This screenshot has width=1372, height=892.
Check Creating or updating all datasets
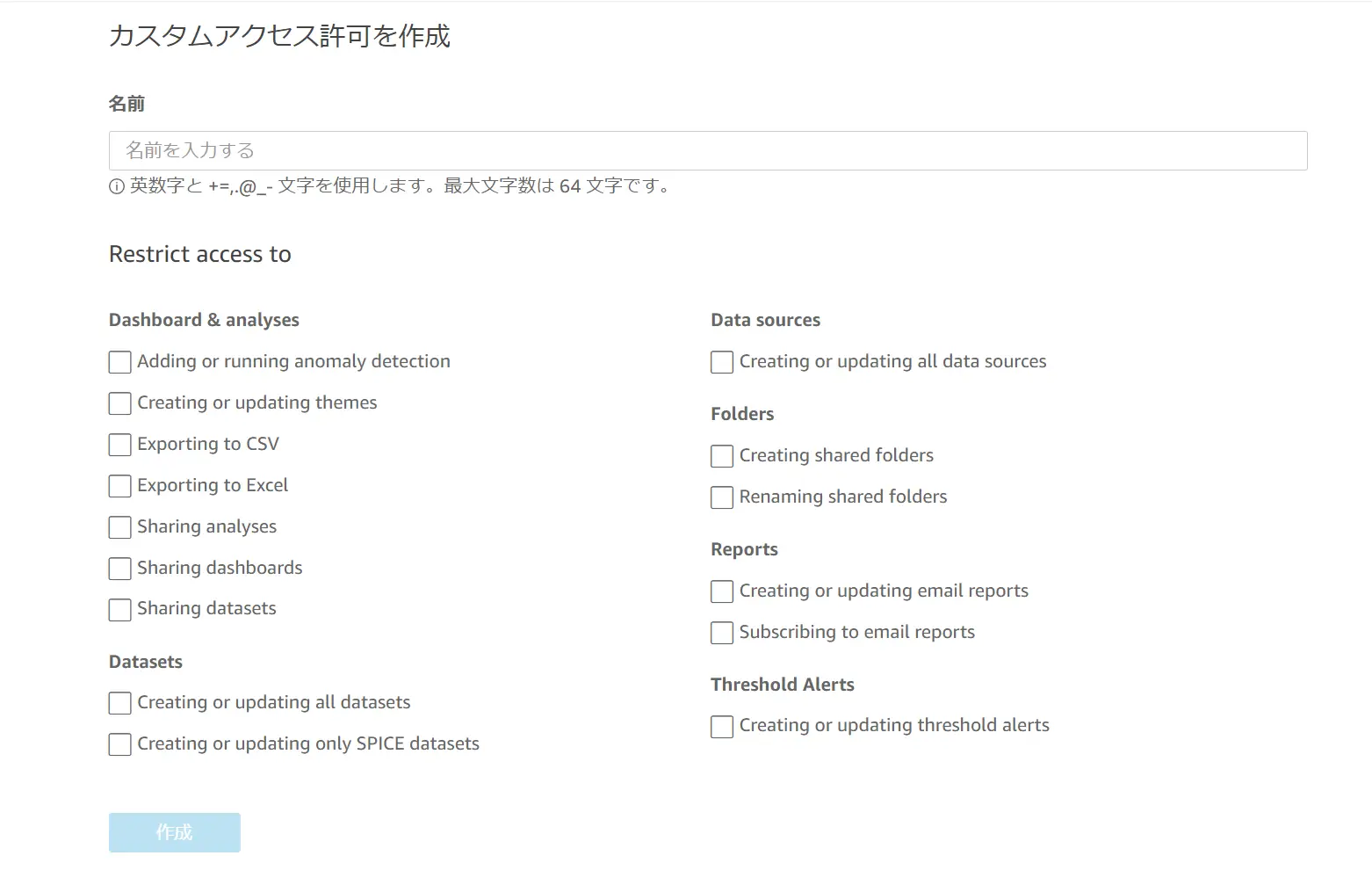tap(120, 703)
